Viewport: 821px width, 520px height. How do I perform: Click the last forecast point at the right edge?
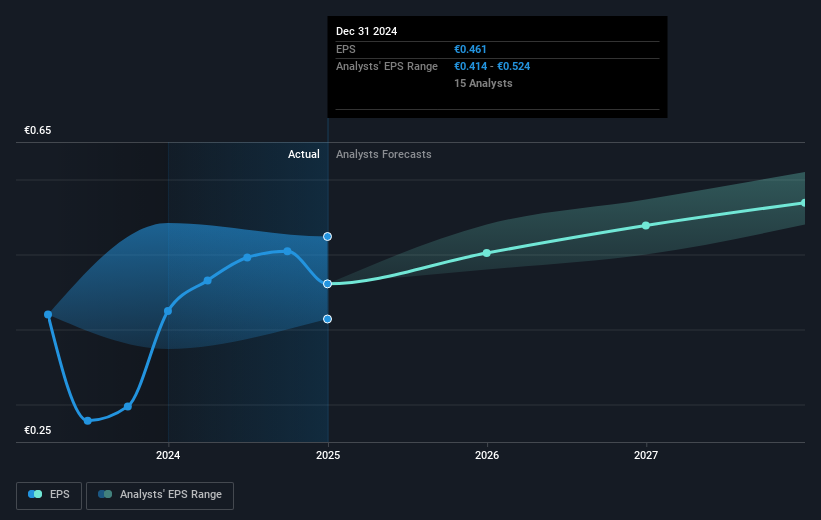pyautogui.click(x=803, y=203)
